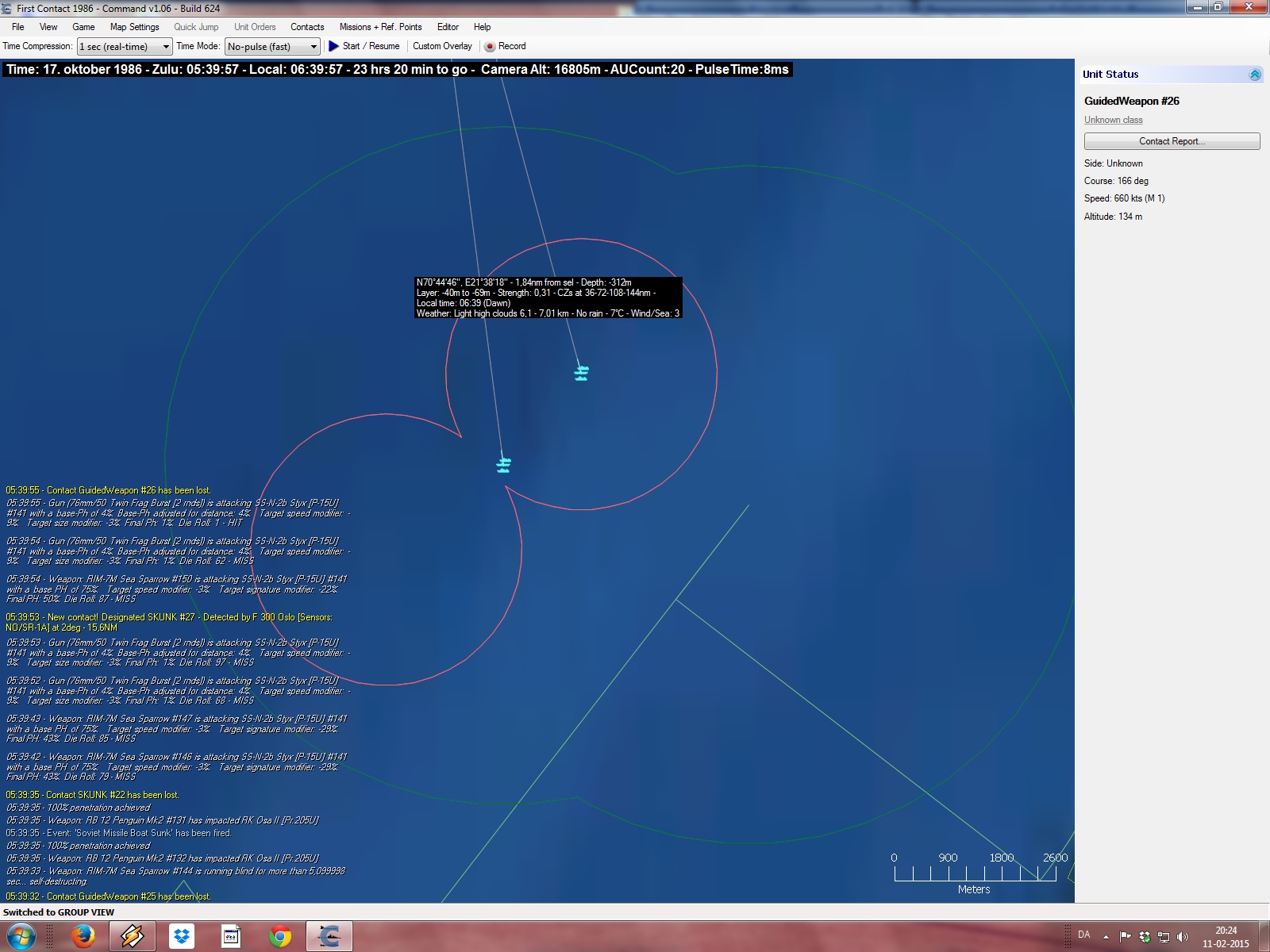Image resolution: width=1270 pixels, height=952 pixels.
Task: Click the Sea Sparrow #144 self-destructing log entry
Action: (x=175, y=876)
